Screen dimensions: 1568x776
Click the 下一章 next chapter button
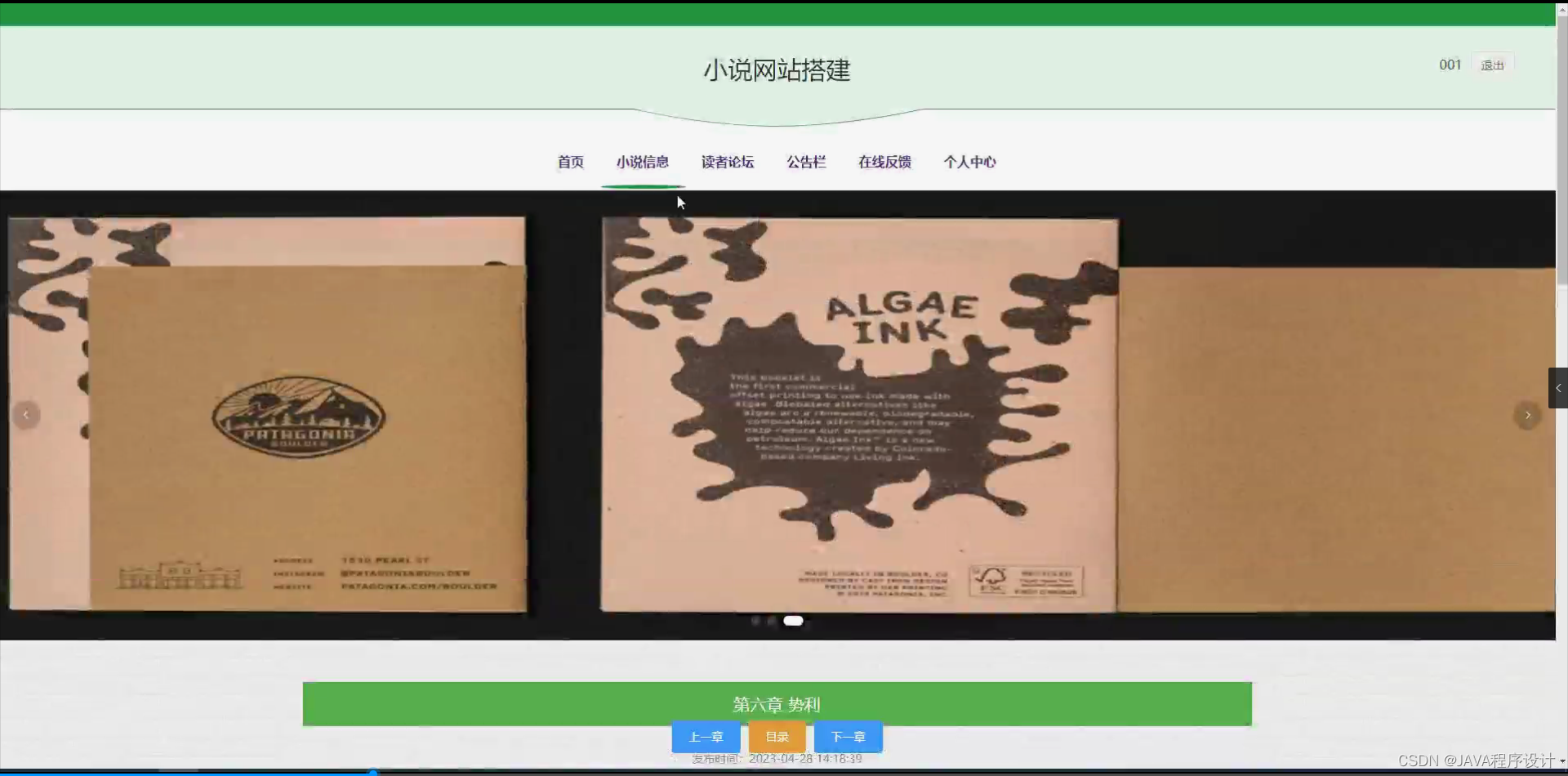pyautogui.click(x=848, y=737)
